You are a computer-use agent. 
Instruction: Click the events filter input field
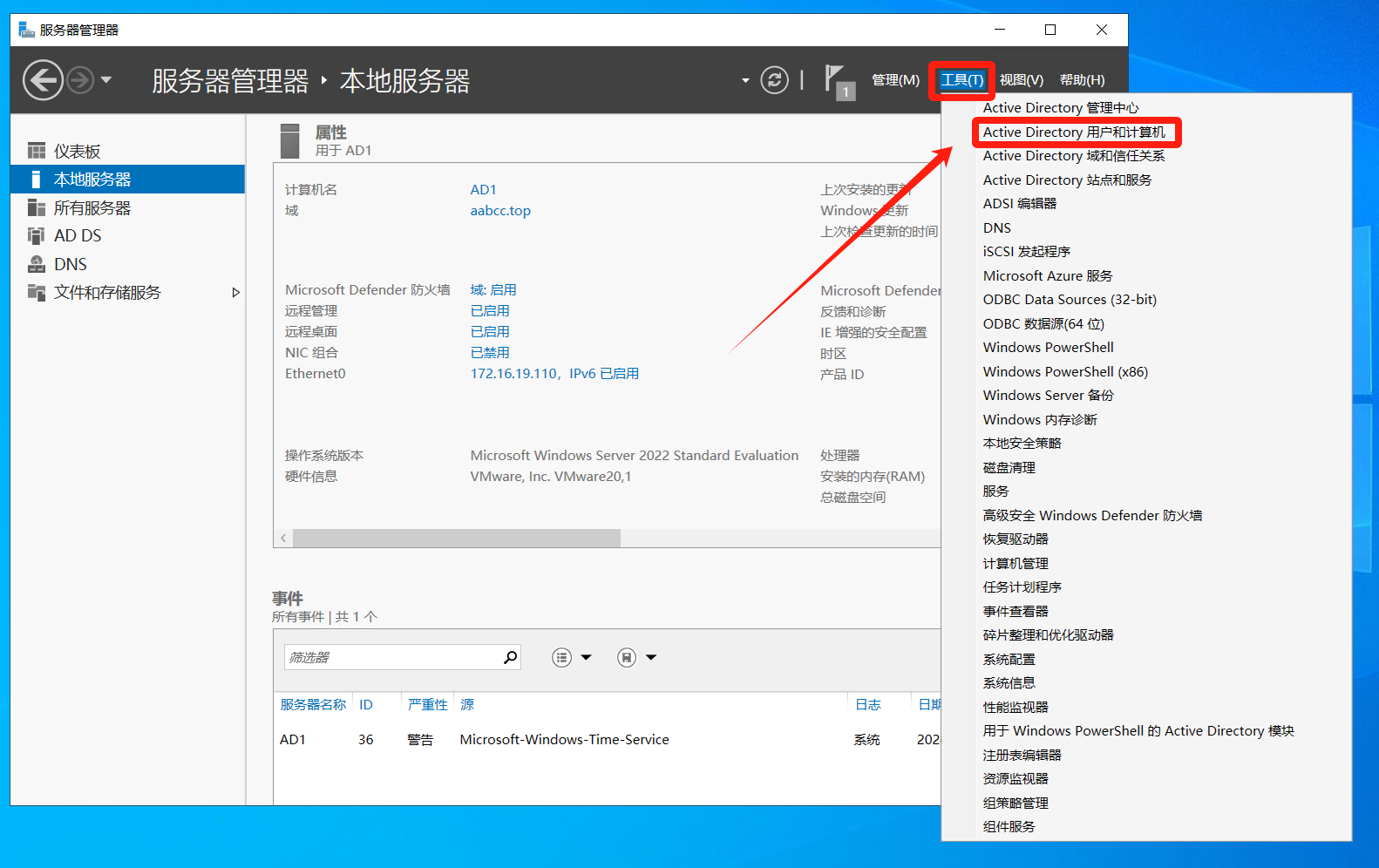pyautogui.click(x=392, y=657)
